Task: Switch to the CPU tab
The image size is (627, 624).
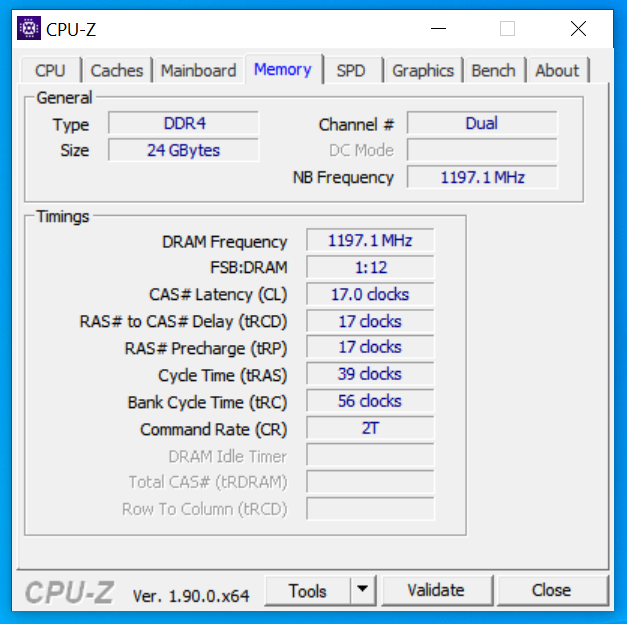Action: [x=50, y=71]
